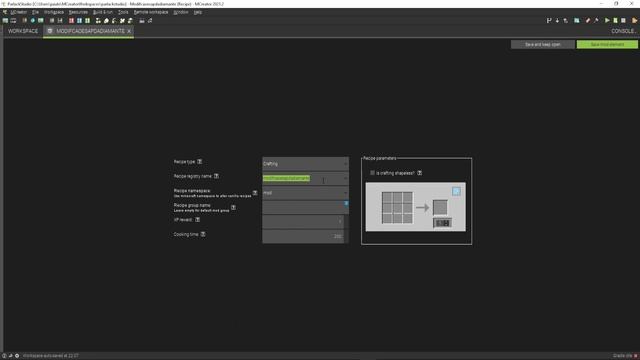
Task: Open help for Recipe namespace
Action: click(255, 193)
